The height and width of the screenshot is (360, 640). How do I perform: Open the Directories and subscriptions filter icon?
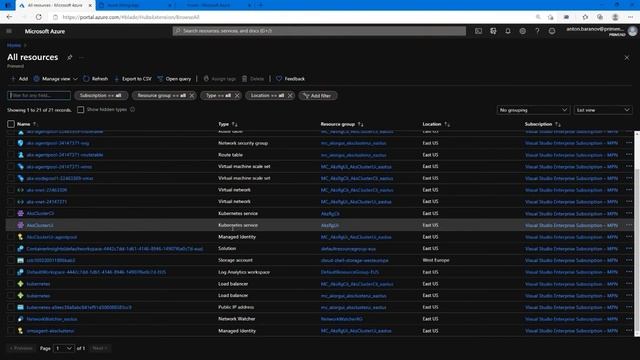493,31
